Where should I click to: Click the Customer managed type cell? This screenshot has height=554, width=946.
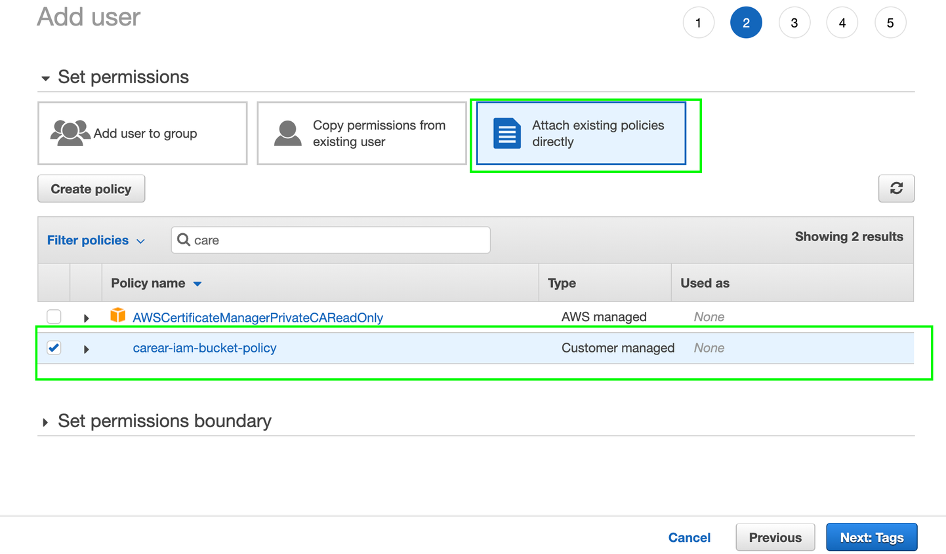click(x=618, y=348)
